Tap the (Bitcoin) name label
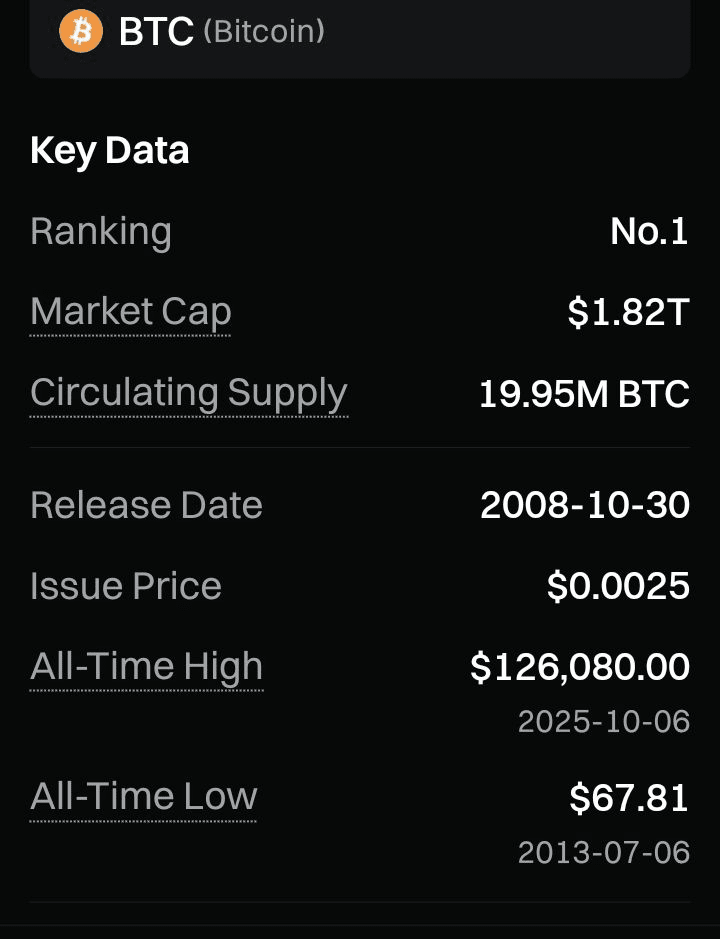 click(x=264, y=32)
